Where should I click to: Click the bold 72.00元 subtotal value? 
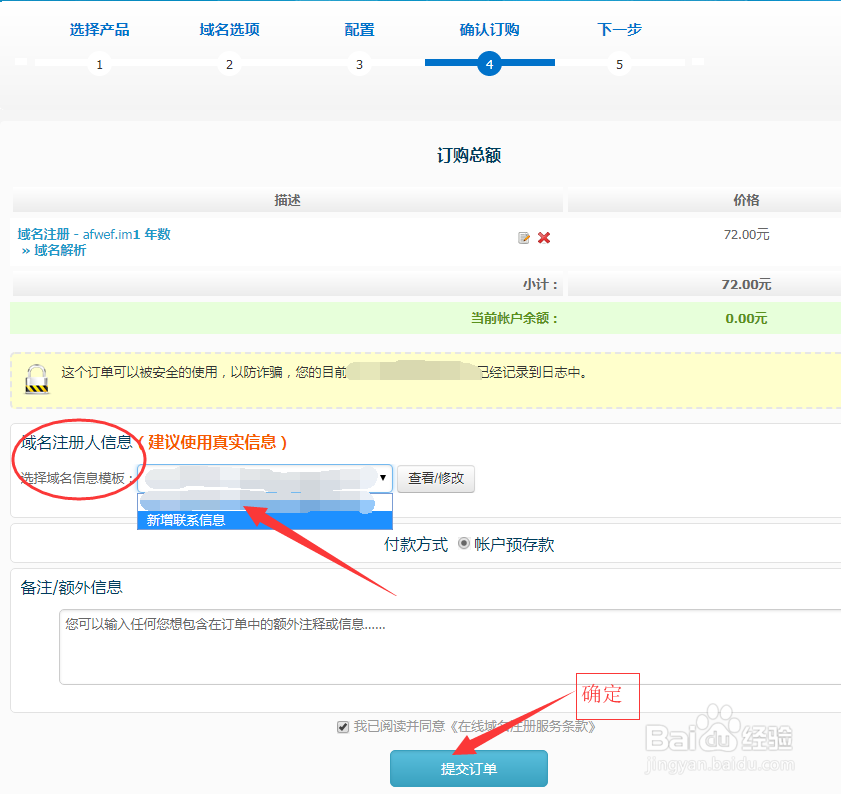click(x=746, y=284)
